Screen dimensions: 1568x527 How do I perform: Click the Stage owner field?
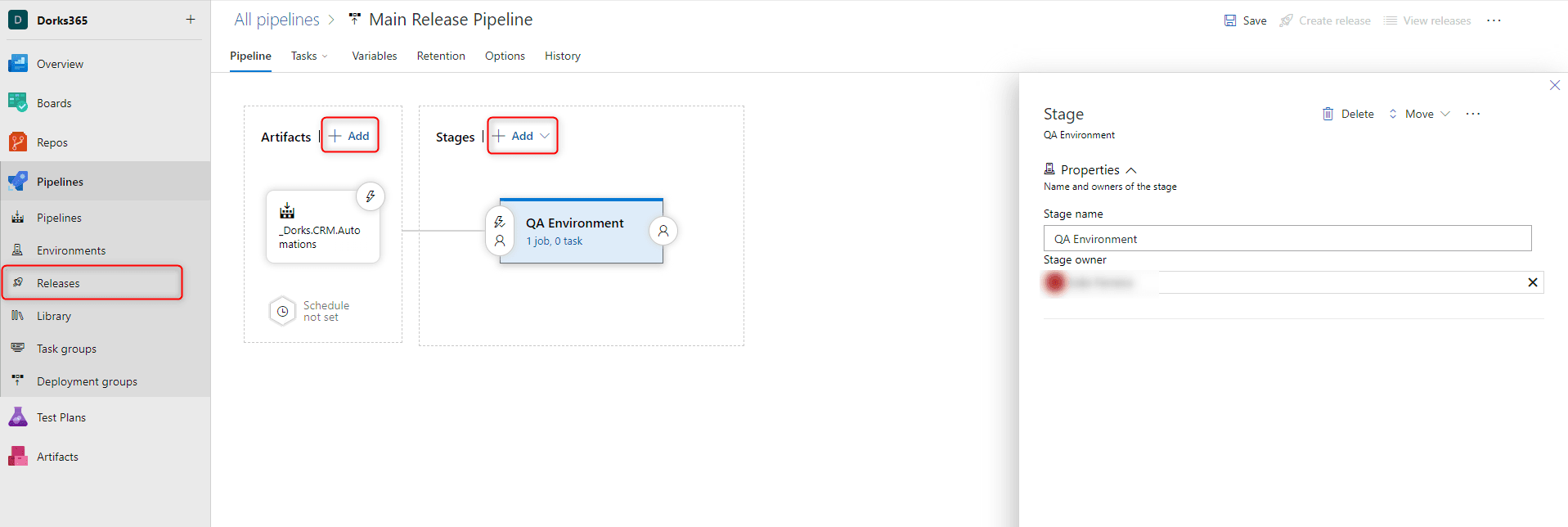tap(1294, 282)
